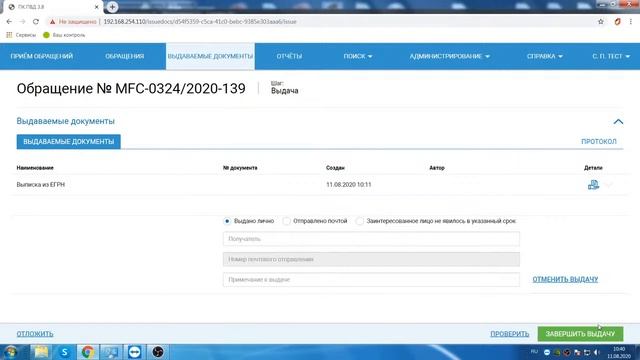Click the Номер почтового отправления field
640x360 pixels.
tap(371, 259)
